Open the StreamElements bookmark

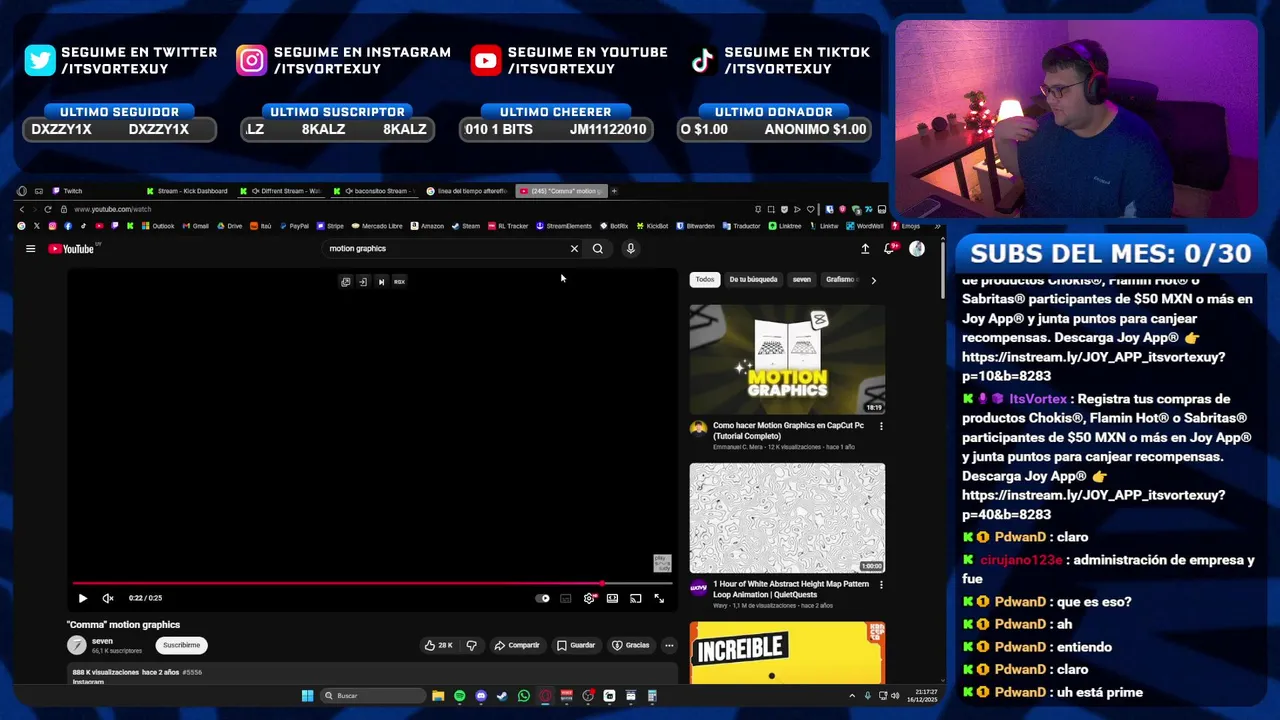[x=564, y=226]
